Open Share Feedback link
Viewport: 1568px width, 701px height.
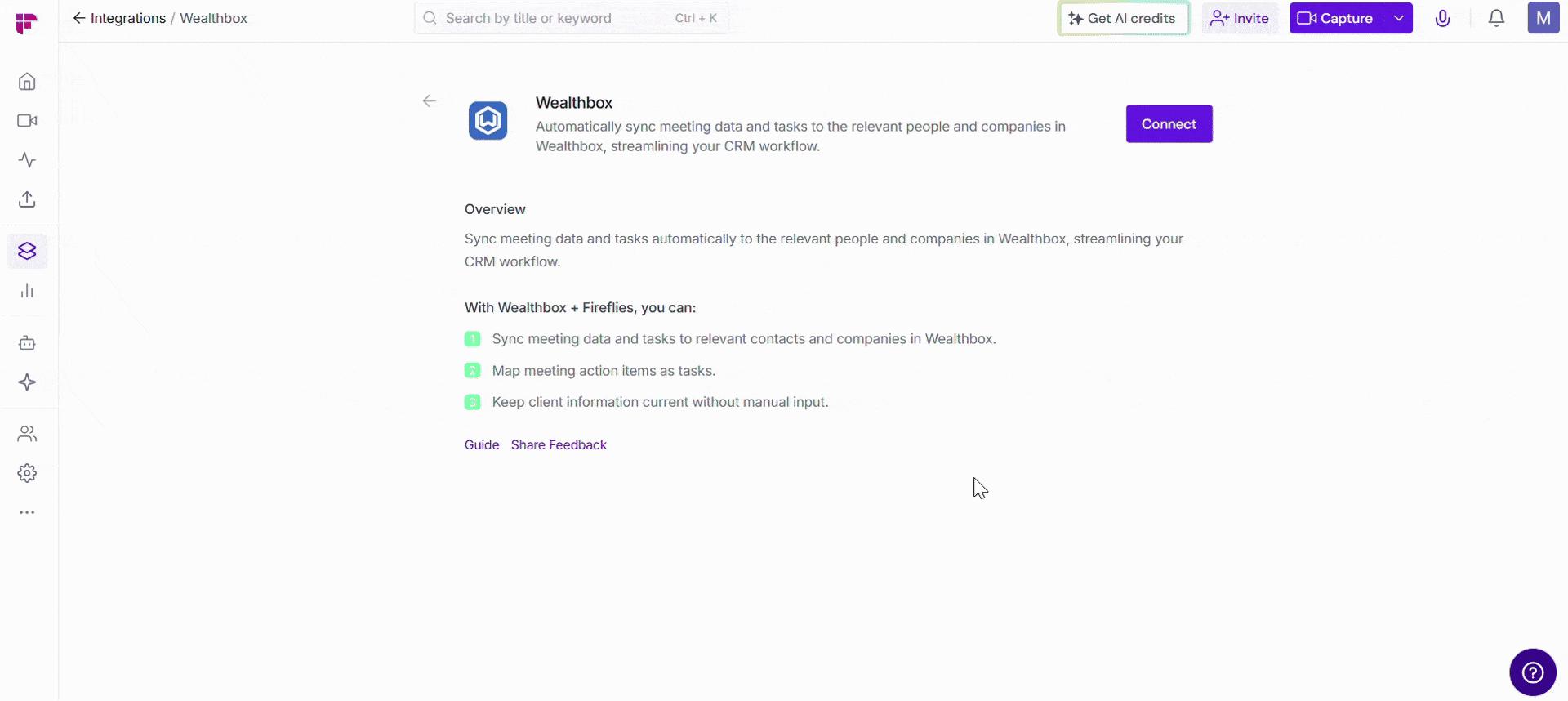pos(559,445)
